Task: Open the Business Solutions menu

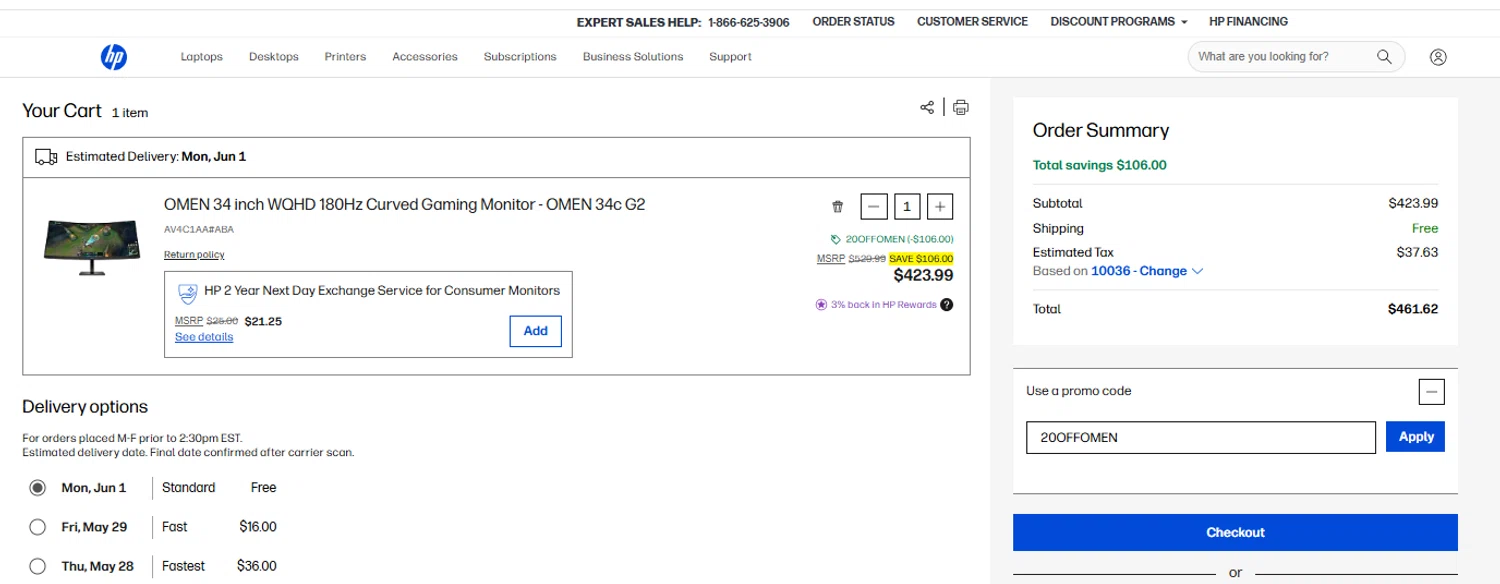Action: (633, 57)
